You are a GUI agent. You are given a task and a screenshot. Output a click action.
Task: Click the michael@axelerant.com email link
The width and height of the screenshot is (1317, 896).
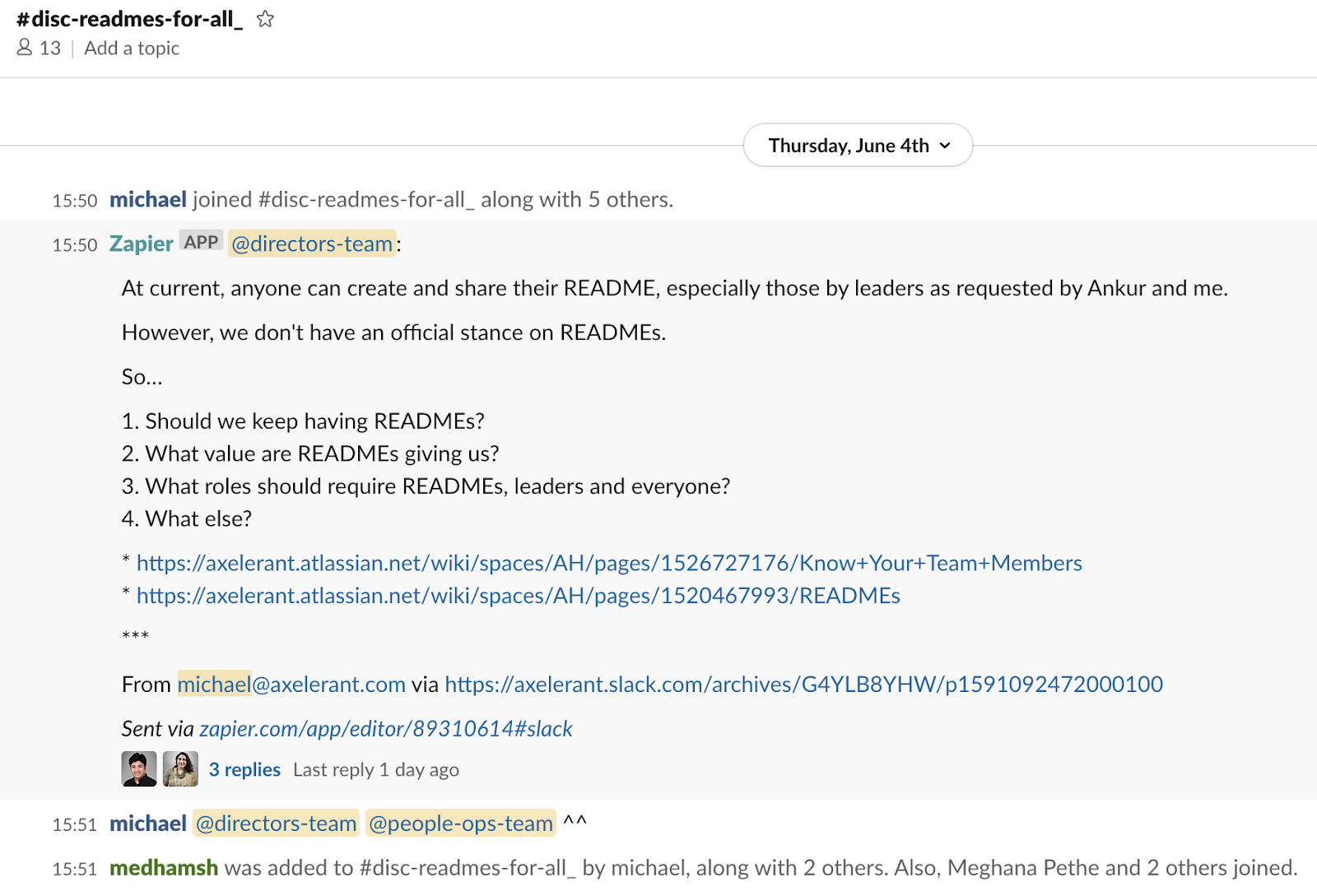tap(291, 684)
